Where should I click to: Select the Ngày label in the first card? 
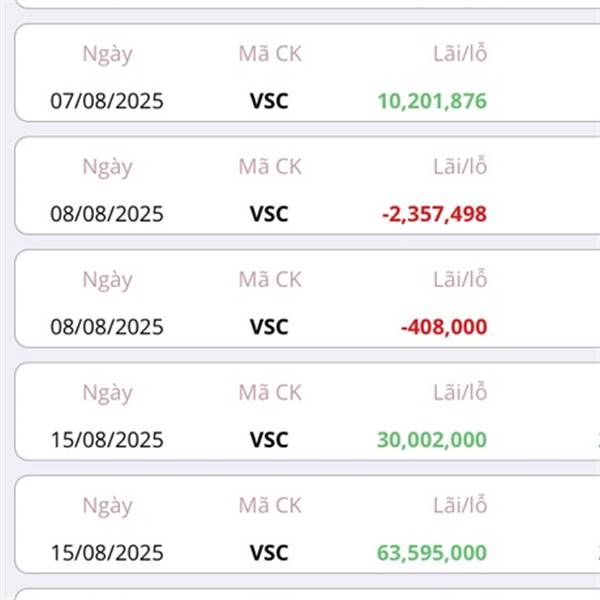point(108,54)
